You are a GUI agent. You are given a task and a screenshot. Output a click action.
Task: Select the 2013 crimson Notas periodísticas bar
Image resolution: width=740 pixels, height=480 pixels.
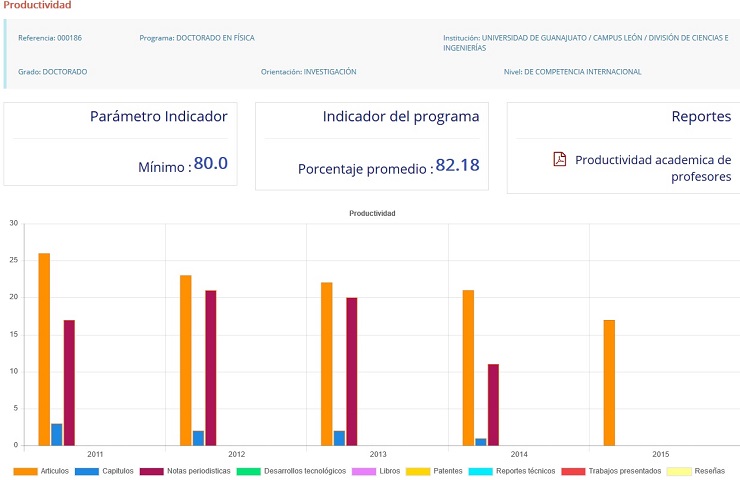coord(352,371)
